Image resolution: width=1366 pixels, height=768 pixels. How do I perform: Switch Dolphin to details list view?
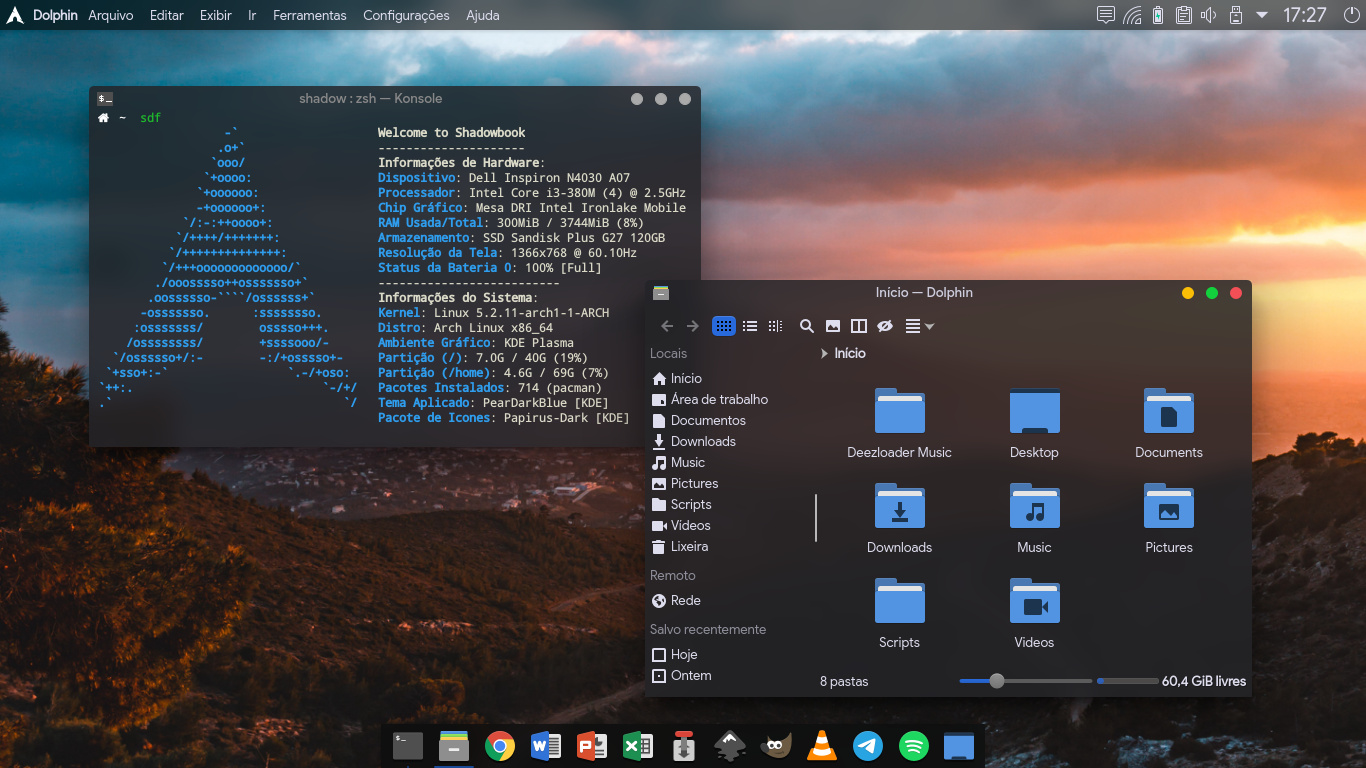[x=750, y=326]
